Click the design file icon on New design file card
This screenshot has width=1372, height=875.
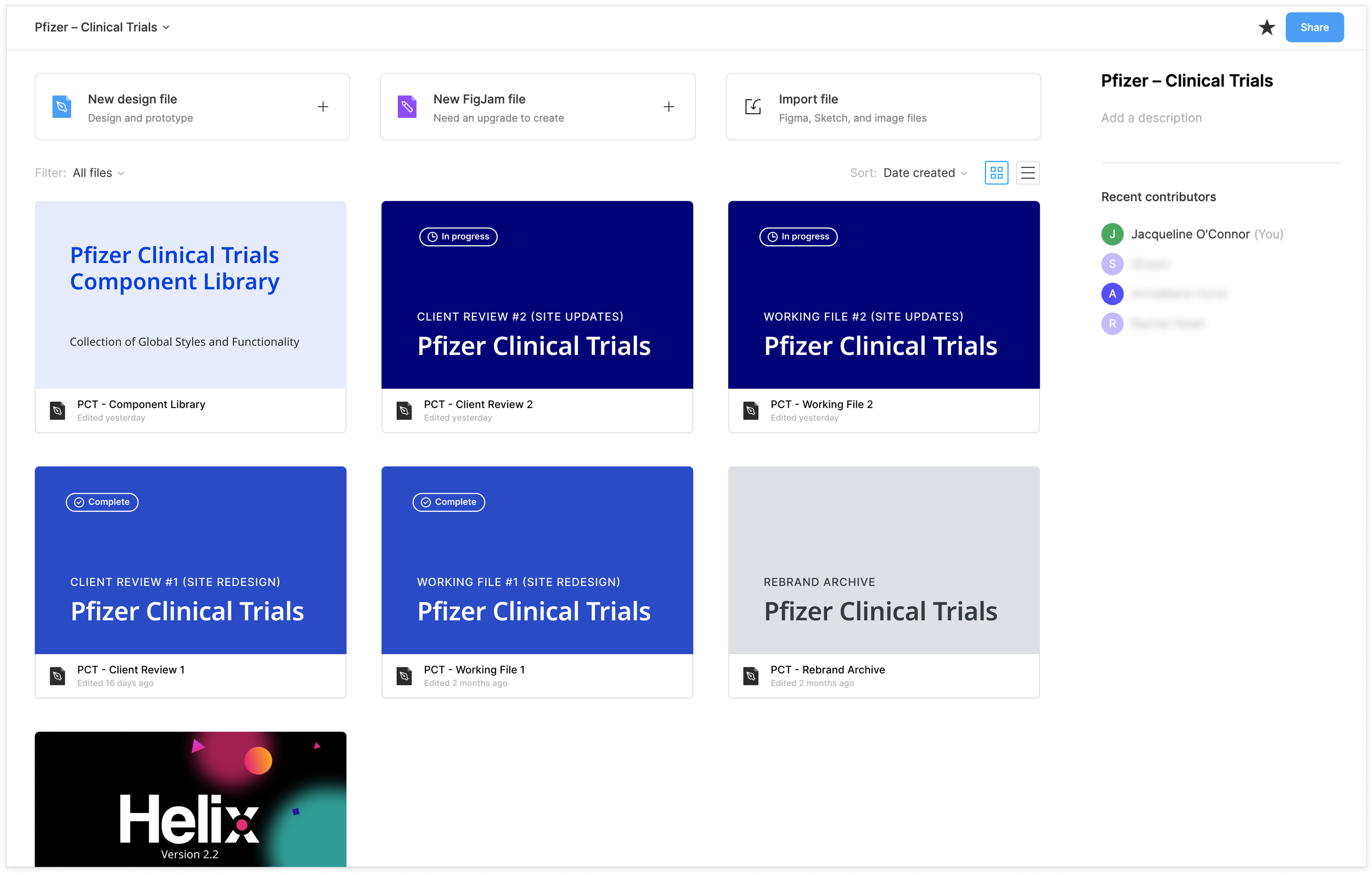point(61,106)
